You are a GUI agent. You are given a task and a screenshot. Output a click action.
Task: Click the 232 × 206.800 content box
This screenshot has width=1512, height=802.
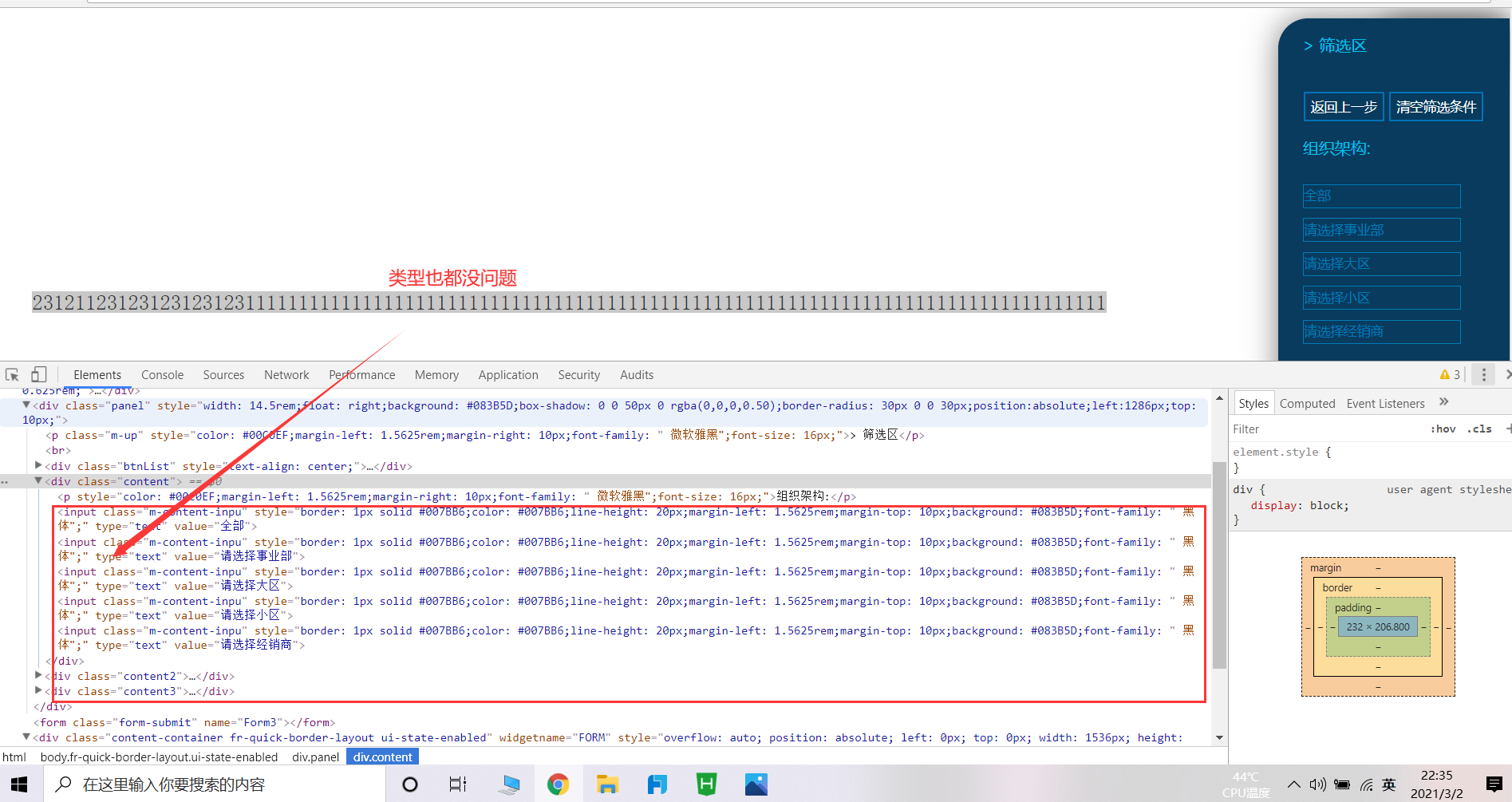pos(1378,626)
